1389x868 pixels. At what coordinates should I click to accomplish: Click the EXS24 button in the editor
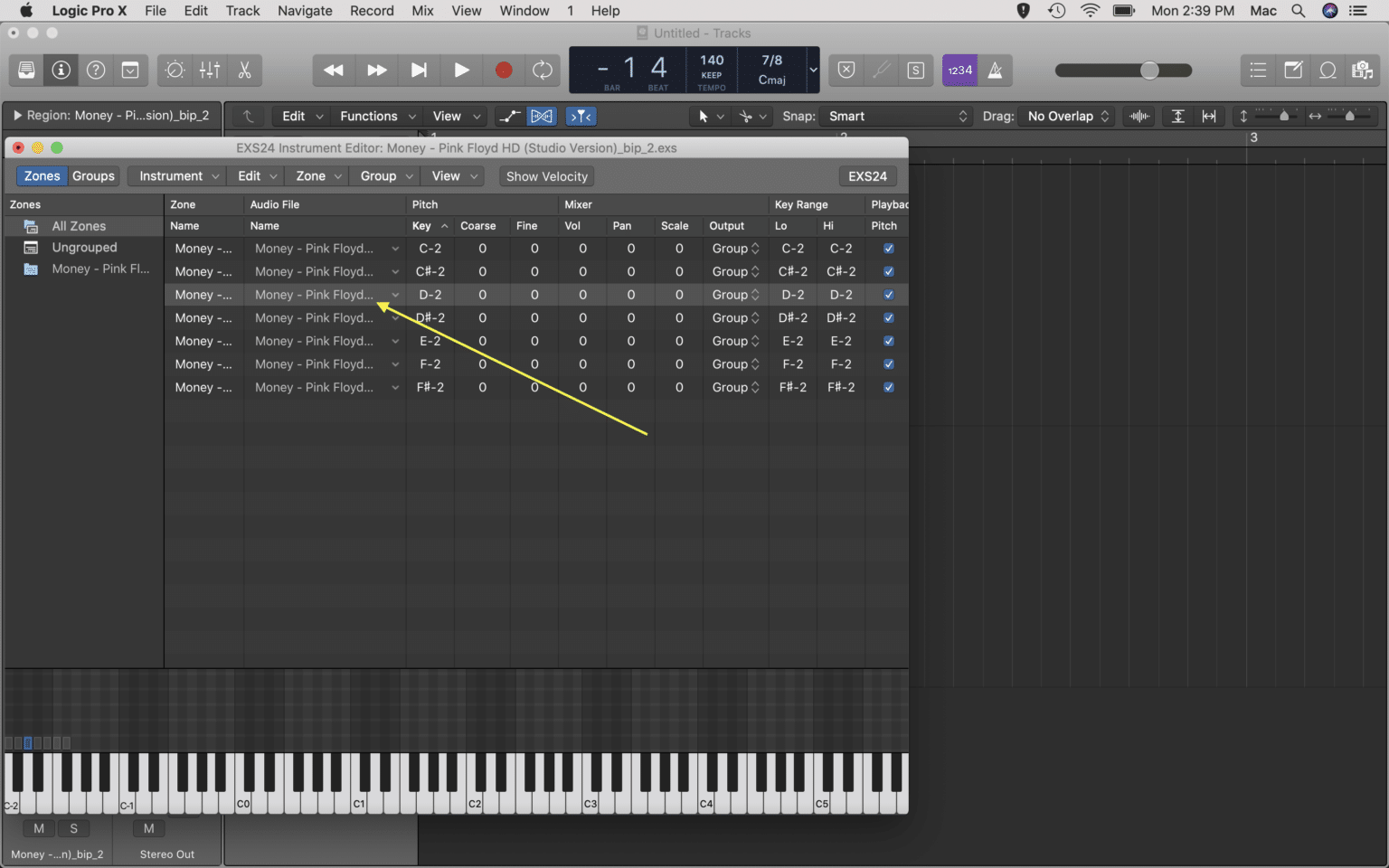[x=866, y=175]
